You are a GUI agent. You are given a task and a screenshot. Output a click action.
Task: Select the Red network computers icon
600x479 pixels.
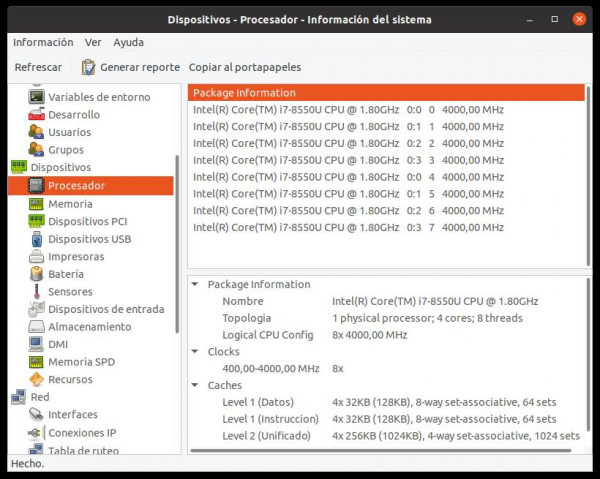[19, 397]
